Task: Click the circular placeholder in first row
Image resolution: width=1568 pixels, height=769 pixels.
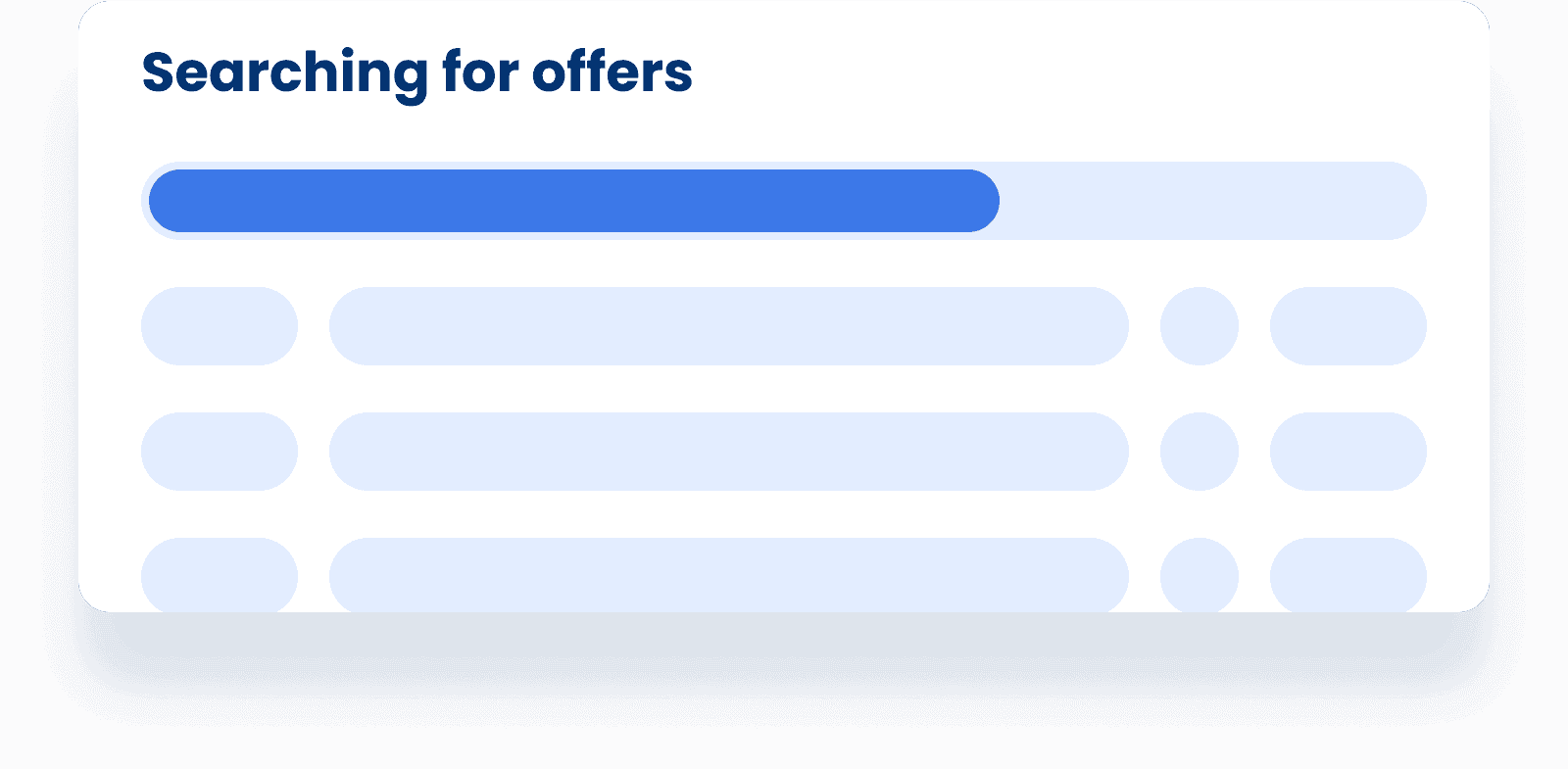Action: (x=1200, y=326)
